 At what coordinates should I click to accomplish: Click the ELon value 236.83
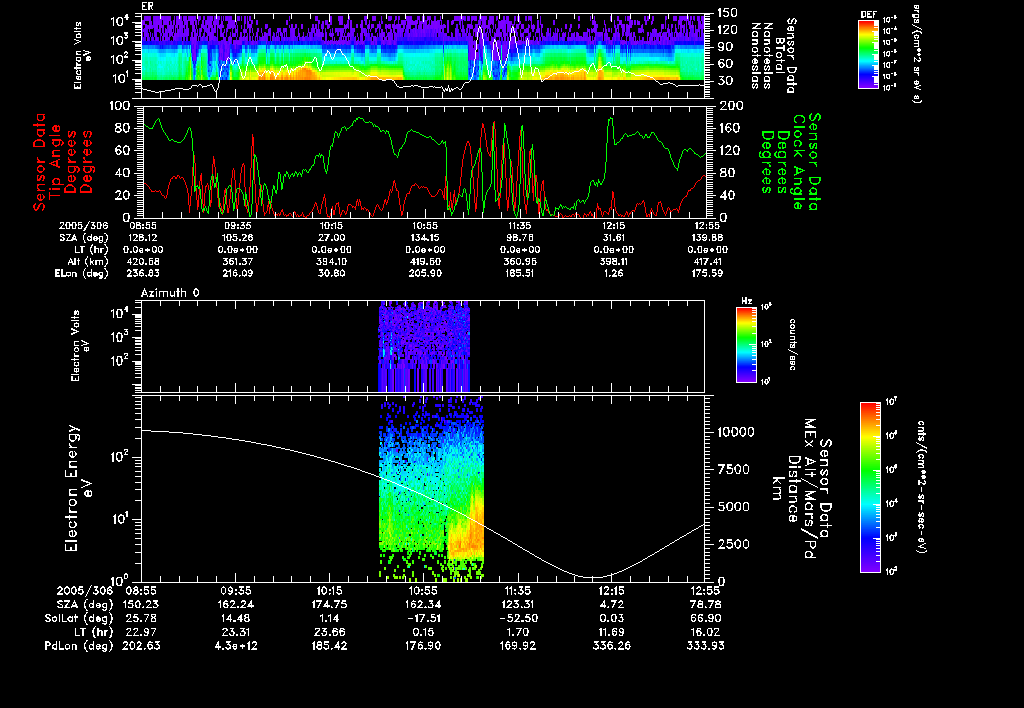coord(141,273)
